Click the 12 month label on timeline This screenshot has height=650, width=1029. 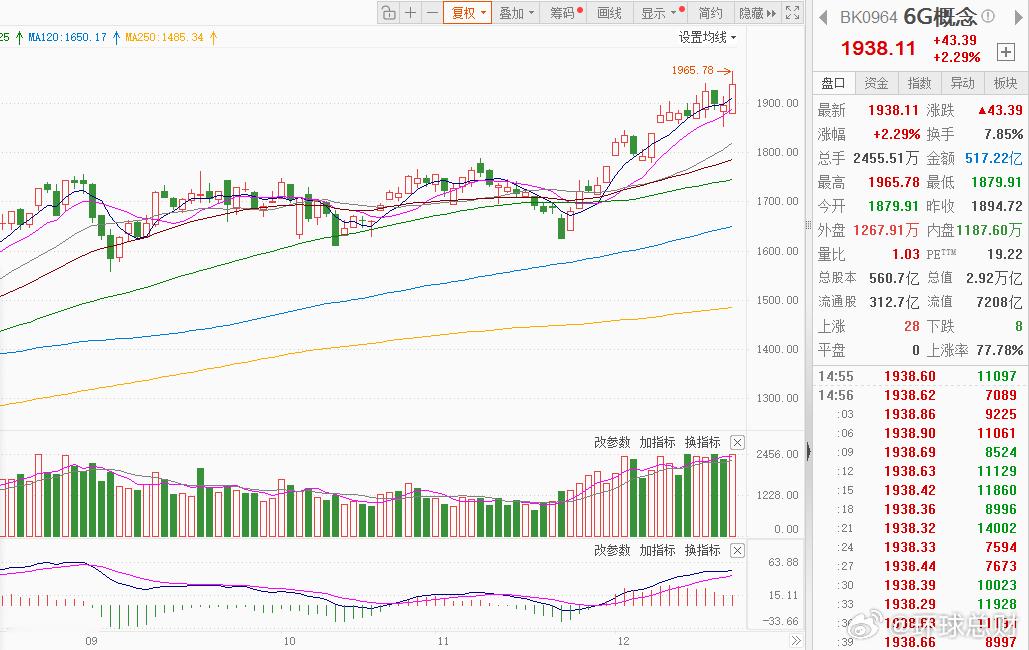tap(623, 641)
